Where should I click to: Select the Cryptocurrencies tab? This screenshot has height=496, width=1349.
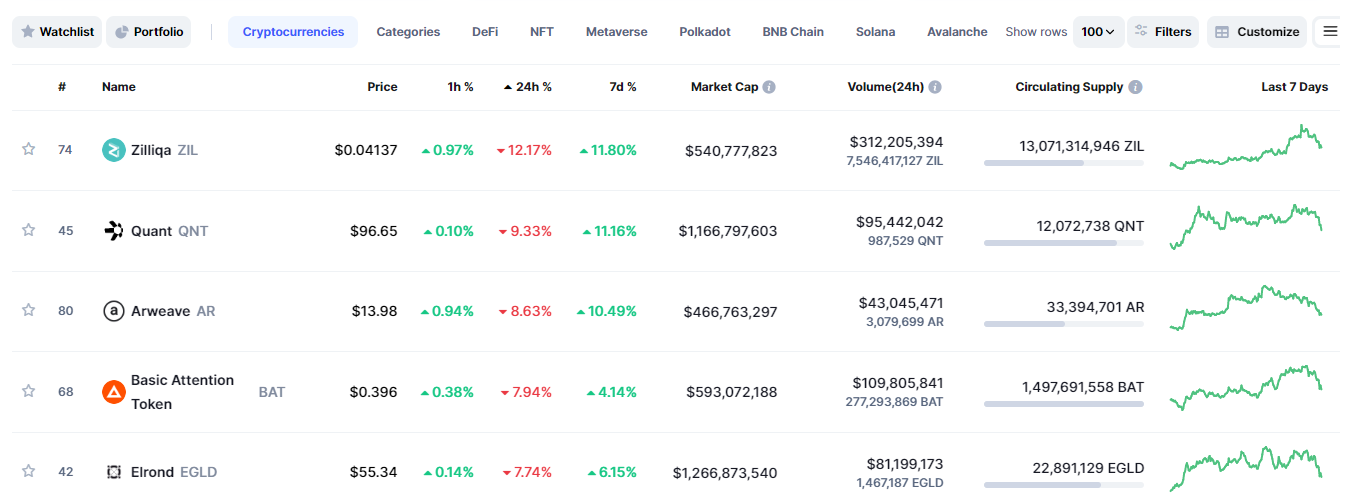pyautogui.click(x=293, y=32)
